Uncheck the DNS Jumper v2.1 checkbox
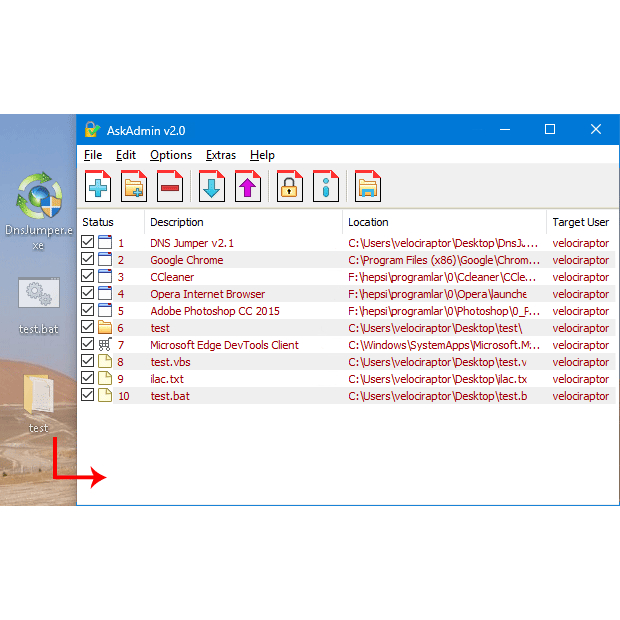The height and width of the screenshot is (620, 620). tap(87, 242)
